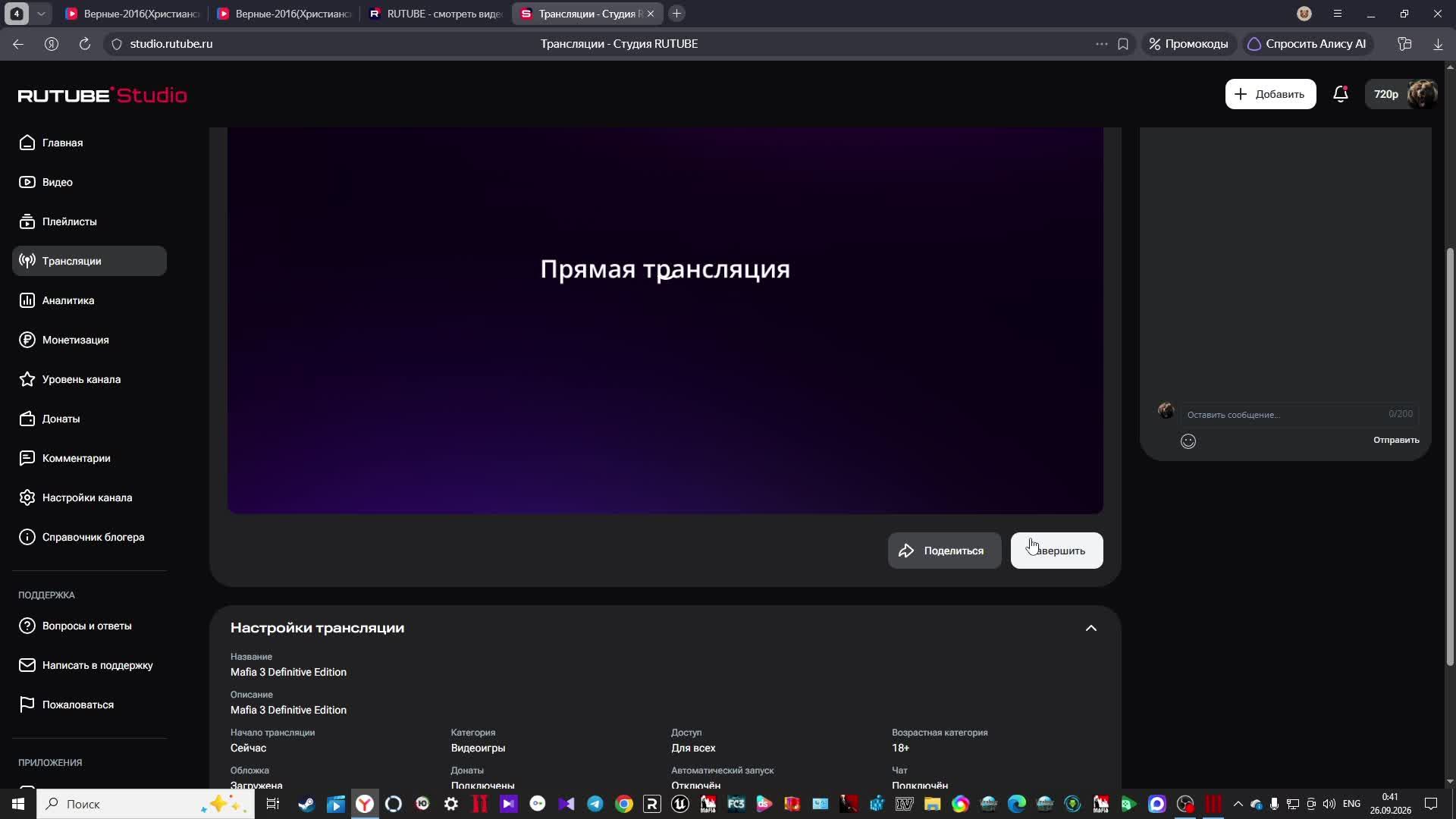Go to Видео in the sidebar

89,182
